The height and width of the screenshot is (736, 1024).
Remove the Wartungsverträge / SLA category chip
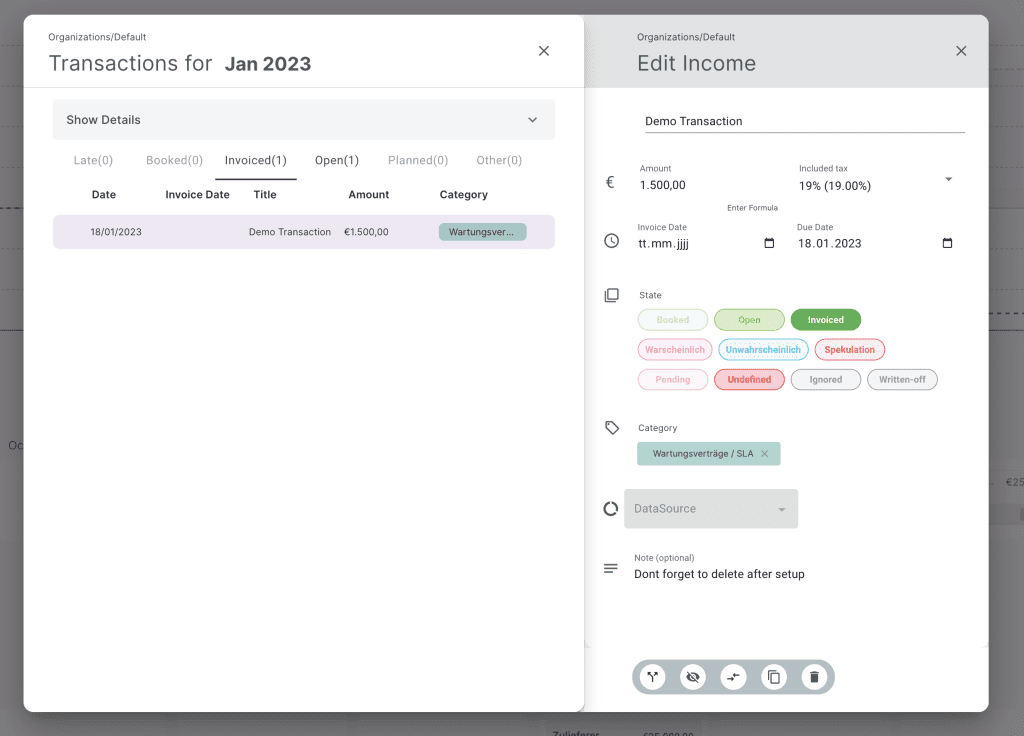click(x=765, y=454)
